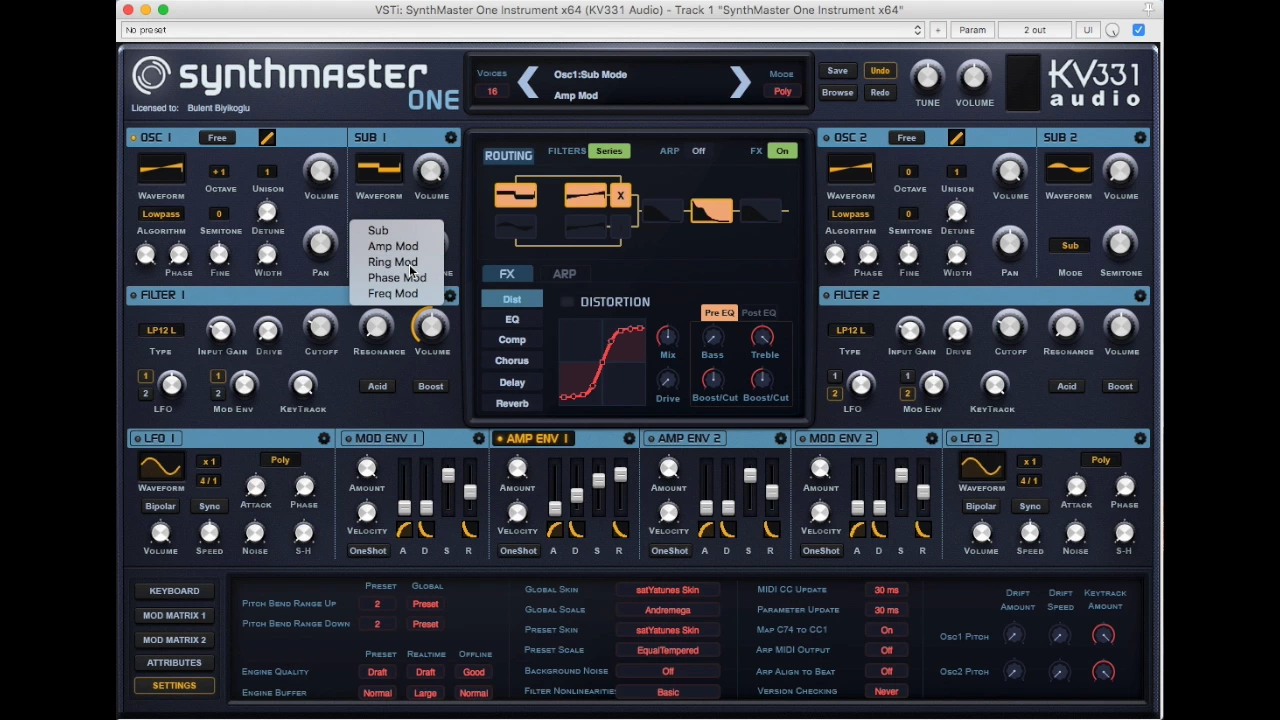This screenshot has height=720, width=1280.
Task: Click the OSC 1 power indicator
Action: coord(133,137)
